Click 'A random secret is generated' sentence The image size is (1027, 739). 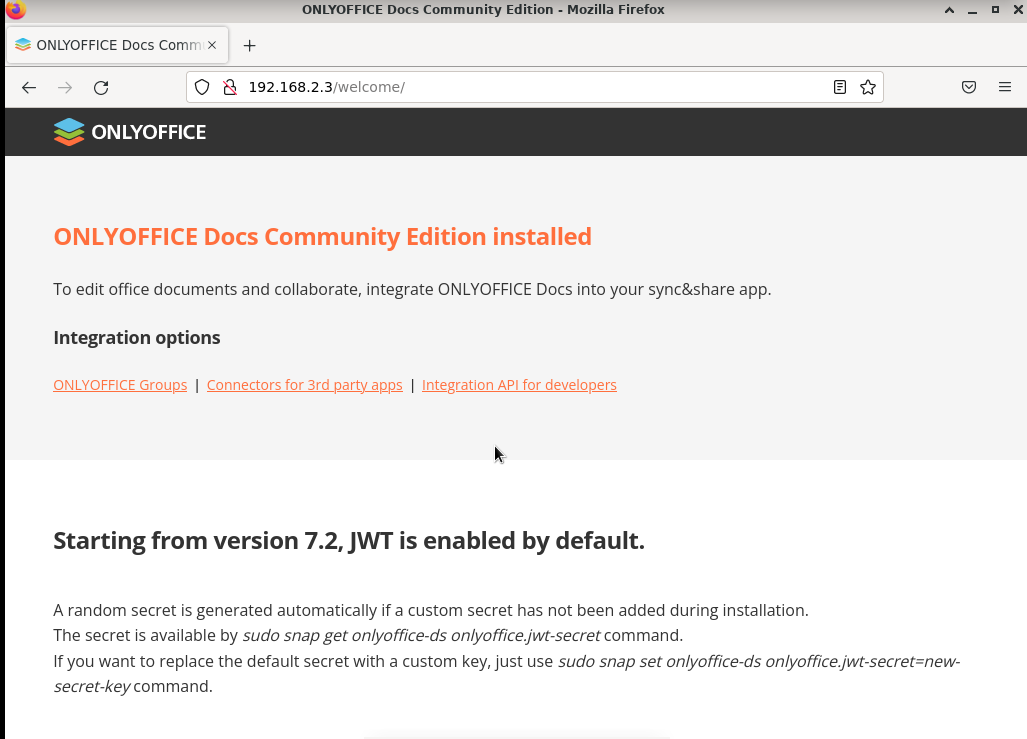(x=431, y=611)
